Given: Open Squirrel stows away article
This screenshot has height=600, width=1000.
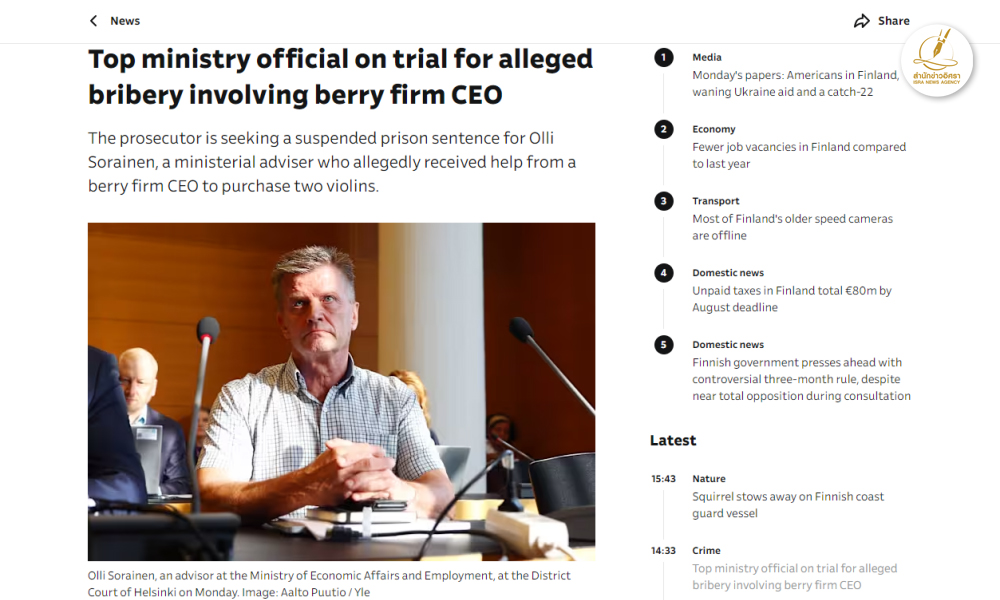Looking at the screenshot, I should coord(788,505).
